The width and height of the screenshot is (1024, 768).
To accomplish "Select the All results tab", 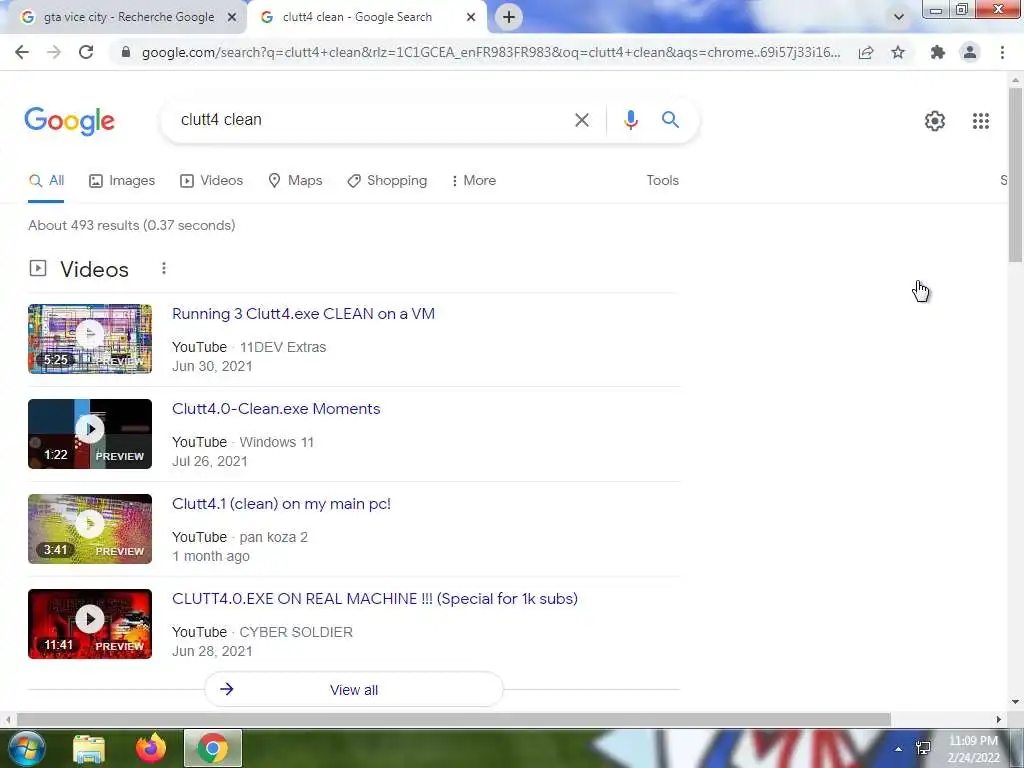I will coord(46,180).
